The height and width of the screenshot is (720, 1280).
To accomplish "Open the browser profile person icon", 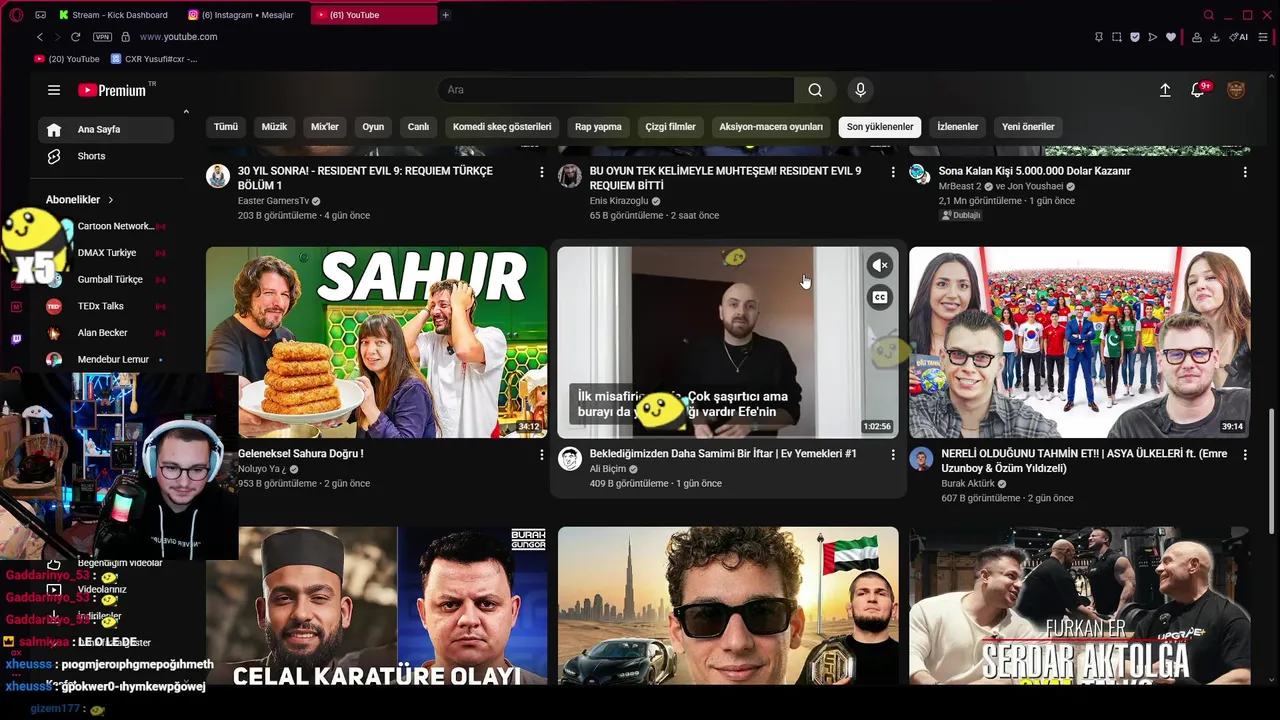I will (x=1197, y=37).
